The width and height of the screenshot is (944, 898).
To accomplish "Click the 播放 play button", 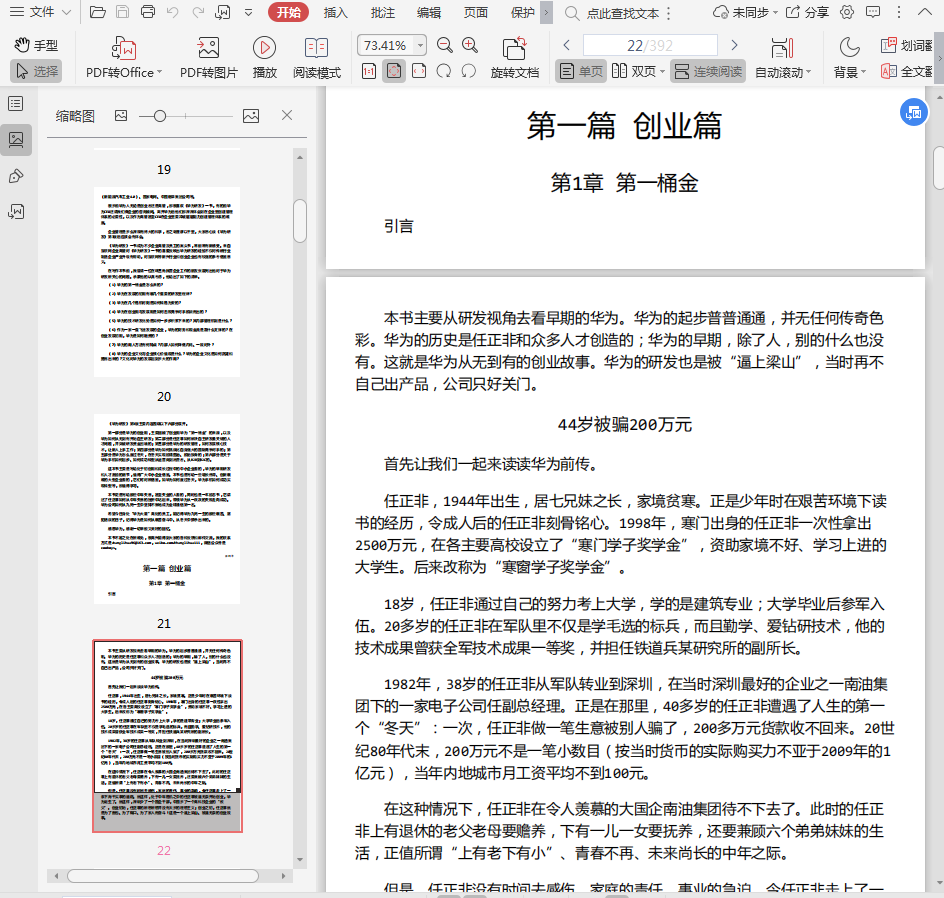I will pos(264,58).
